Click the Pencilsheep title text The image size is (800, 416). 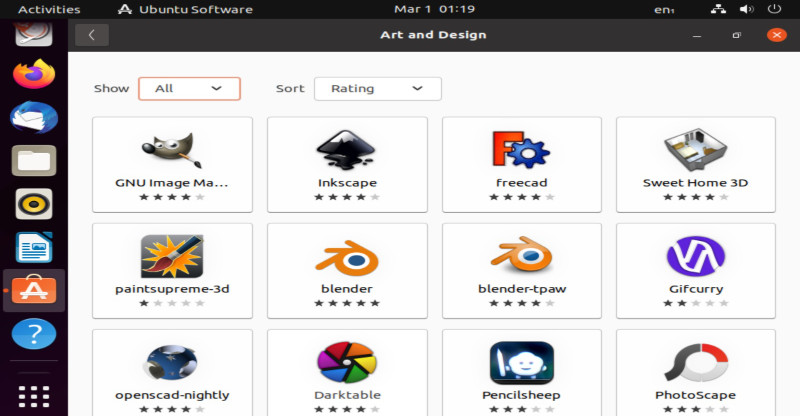coord(521,395)
